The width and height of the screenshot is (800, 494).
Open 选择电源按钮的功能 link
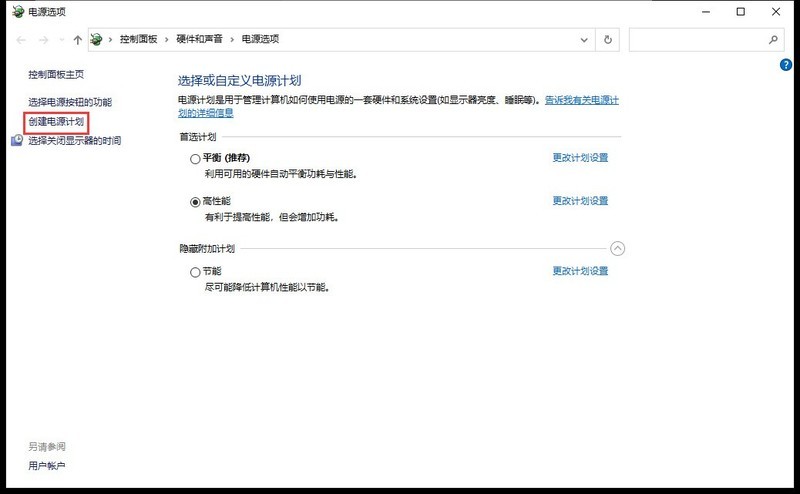[x=70, y=102]
